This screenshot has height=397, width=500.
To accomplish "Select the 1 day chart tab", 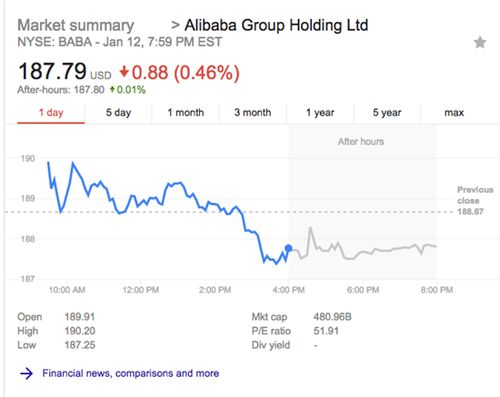I will 51,113.
